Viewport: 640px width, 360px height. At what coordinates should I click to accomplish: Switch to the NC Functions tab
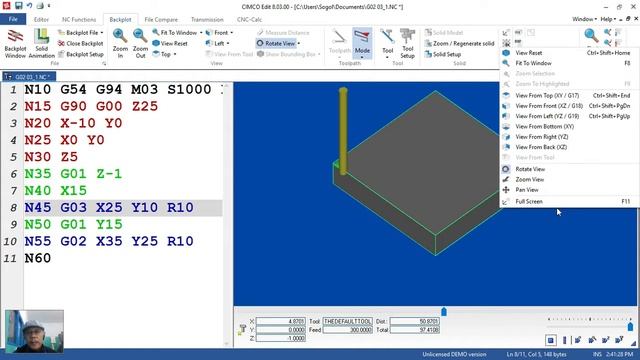[79, 20]
